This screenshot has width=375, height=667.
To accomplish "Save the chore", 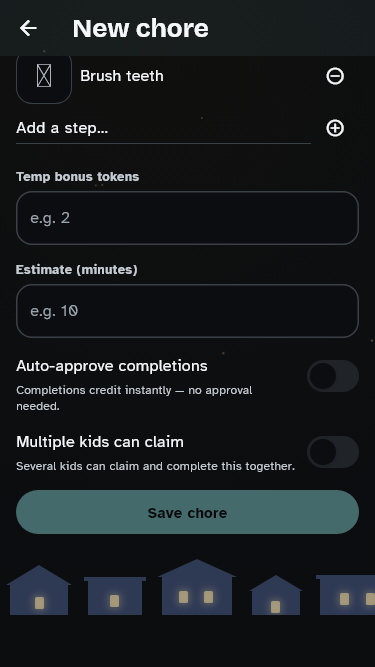I will tap(188, 512).
